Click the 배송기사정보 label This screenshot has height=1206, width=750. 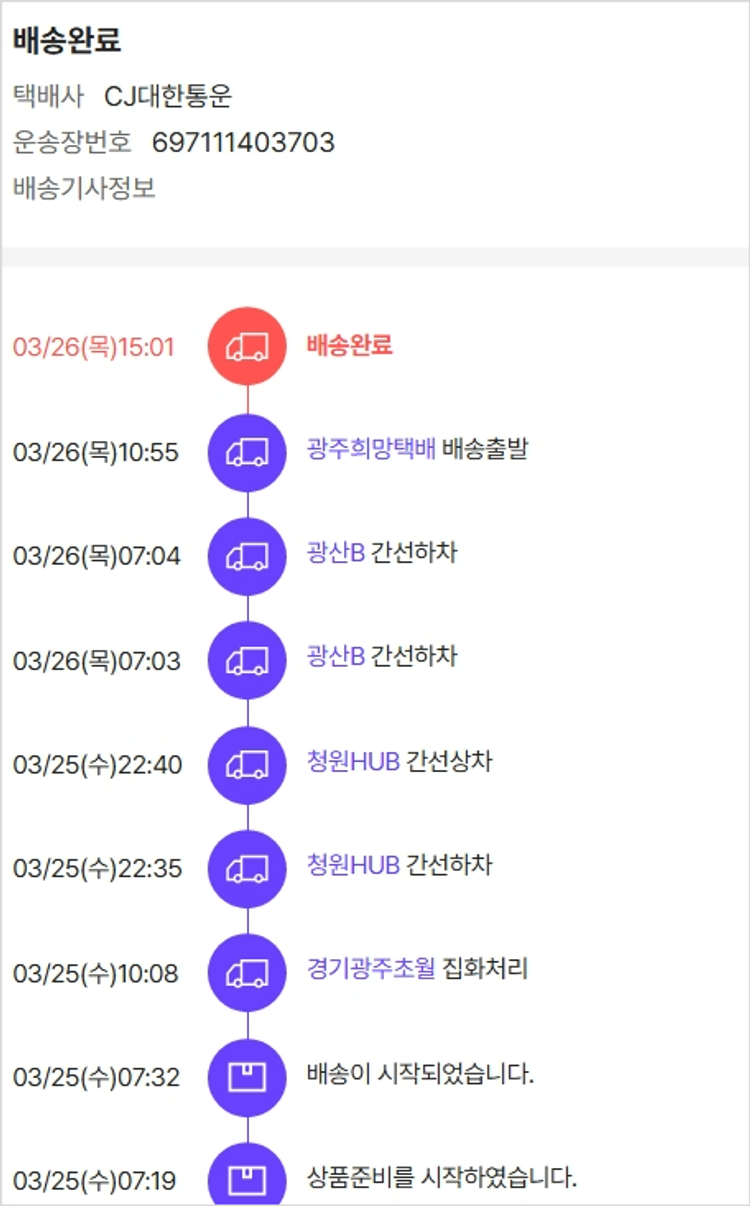84,188
